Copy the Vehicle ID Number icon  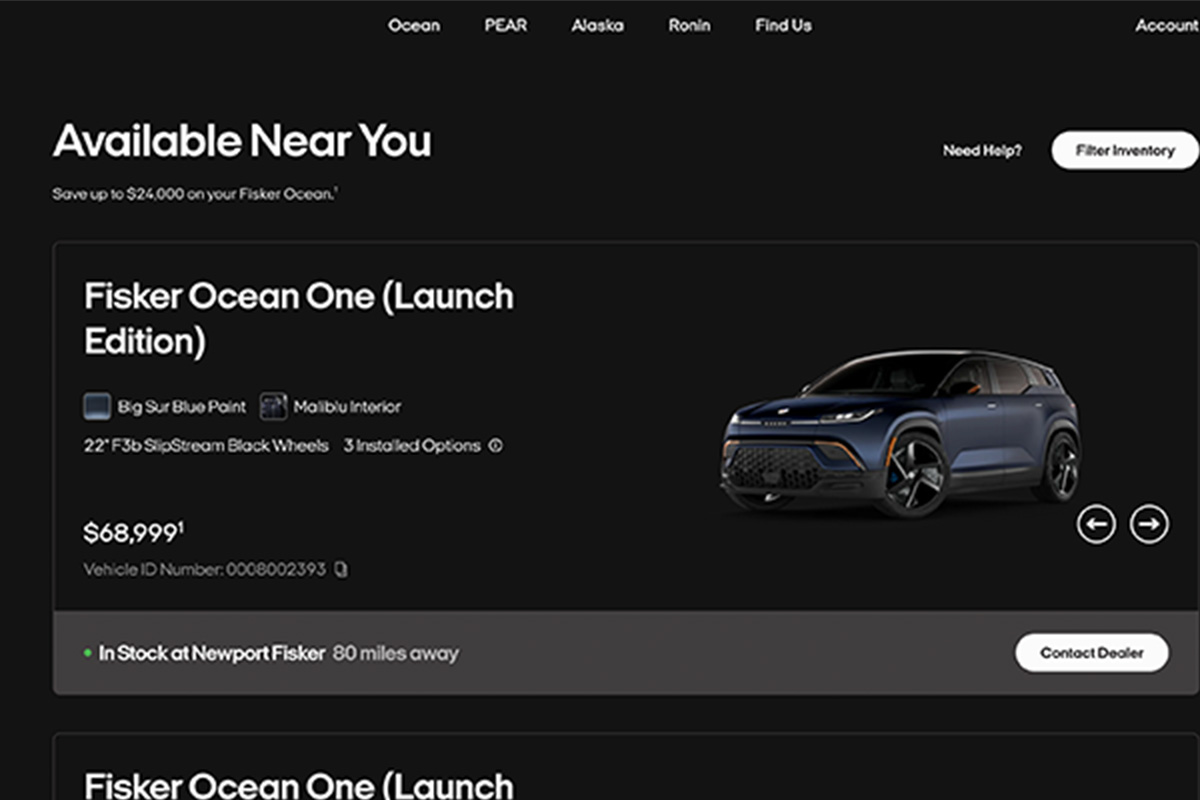(x=341, y=570)
